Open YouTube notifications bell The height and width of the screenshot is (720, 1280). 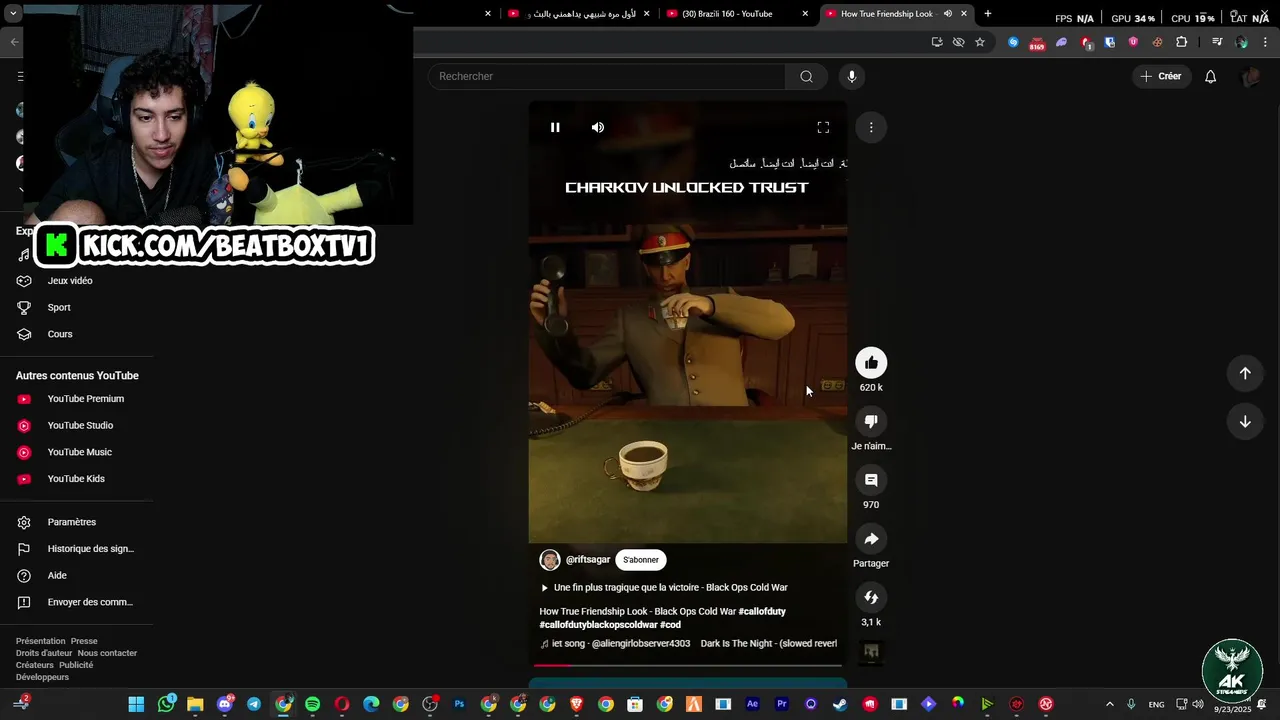click(x=1210, y=76)
